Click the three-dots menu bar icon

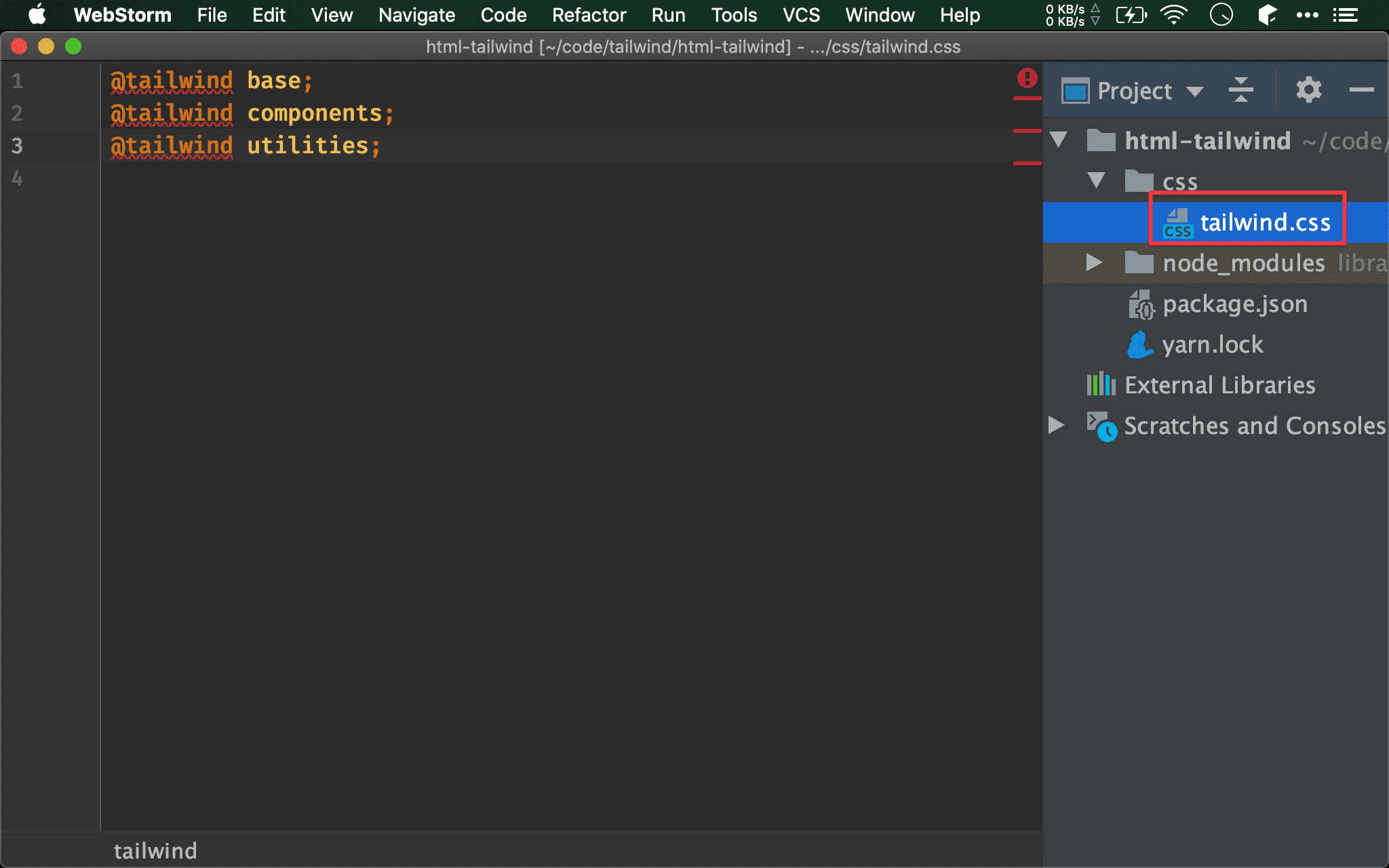1307,15
